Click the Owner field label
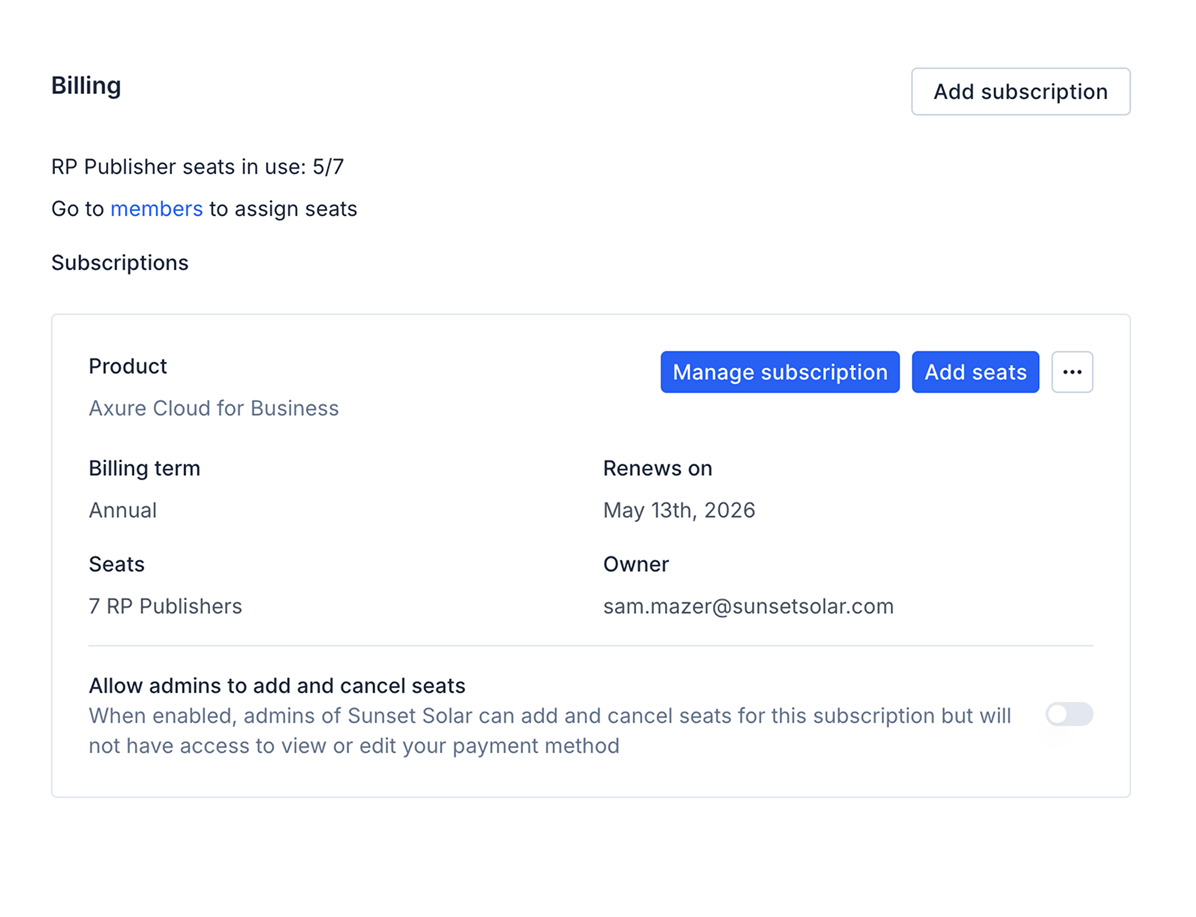The image size is (1196, 917). (635, 564)
